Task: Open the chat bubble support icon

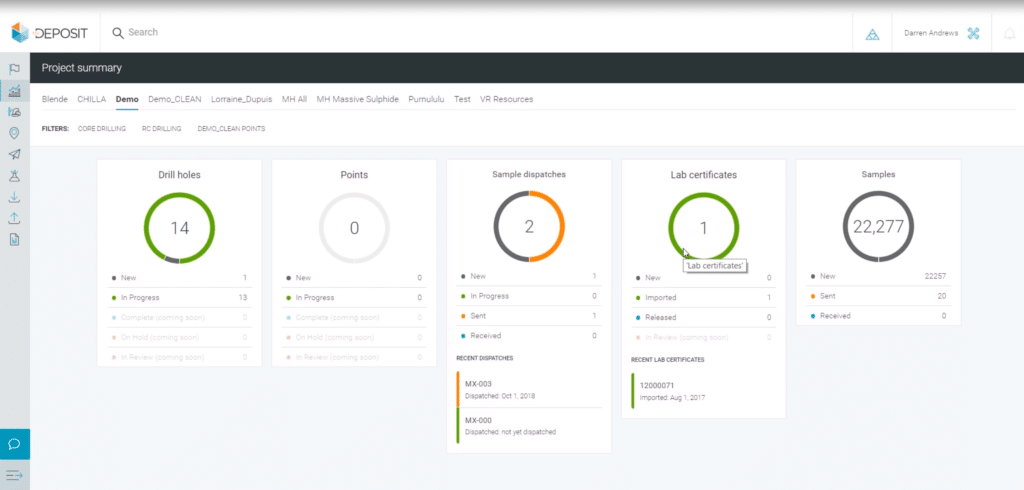Action: [14, 443]
